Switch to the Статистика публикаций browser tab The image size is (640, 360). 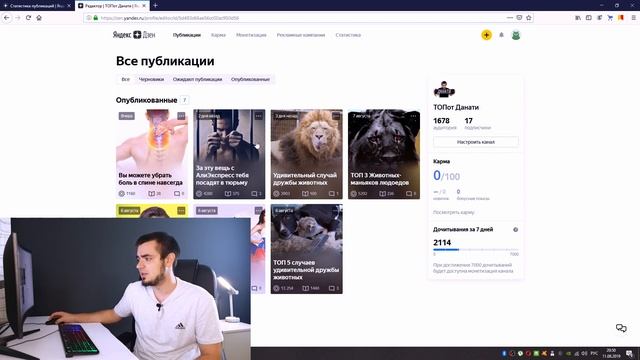37,6
